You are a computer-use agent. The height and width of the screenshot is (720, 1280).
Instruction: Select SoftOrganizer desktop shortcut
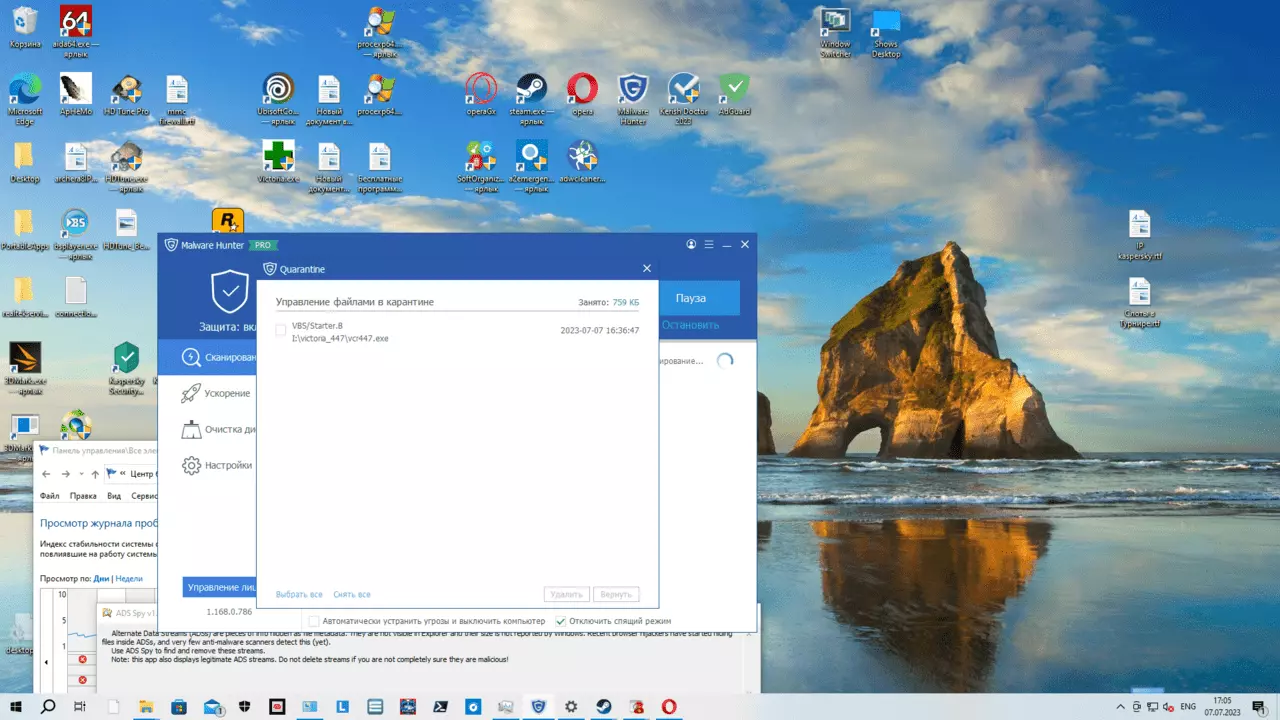[481, 166]
